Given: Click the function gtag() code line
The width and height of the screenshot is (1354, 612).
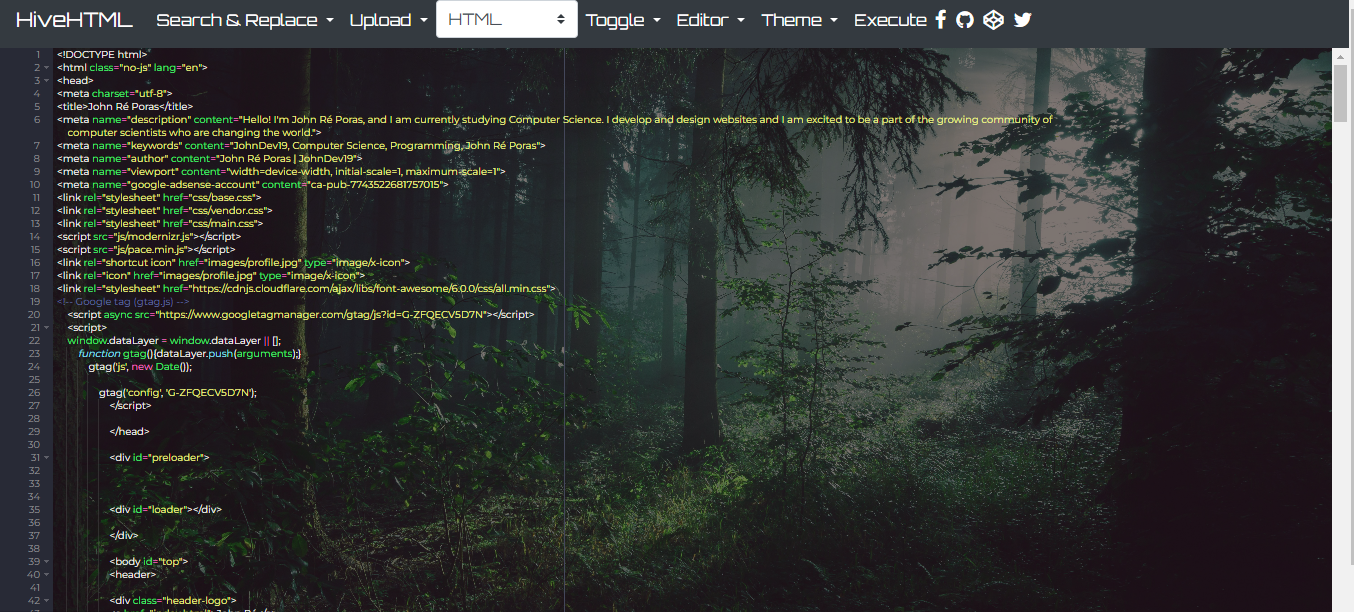Looking at the screenshot, I should (x=189, y=353).
